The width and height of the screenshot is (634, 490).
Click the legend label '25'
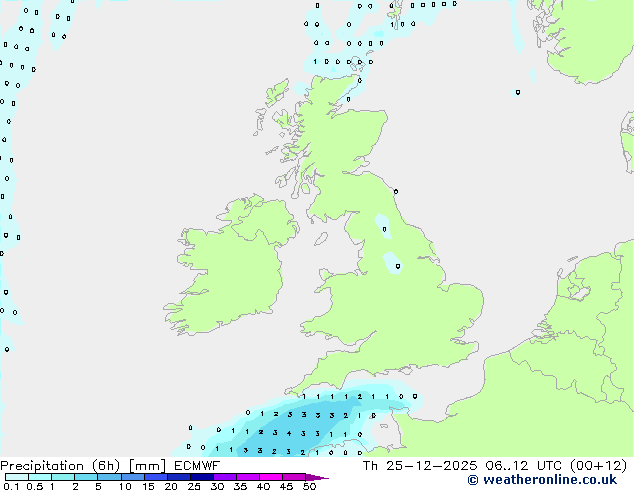coord(194,486)
